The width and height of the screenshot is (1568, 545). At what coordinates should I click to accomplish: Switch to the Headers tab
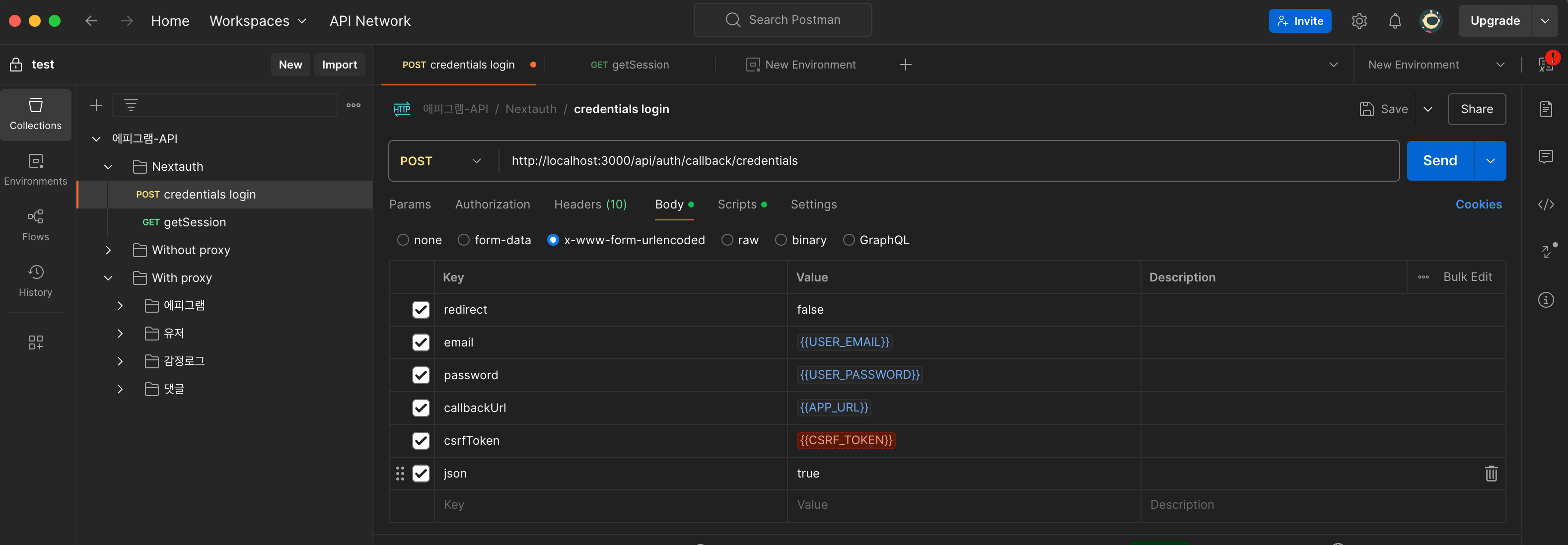pyautogui.click(x=589, y=204)
